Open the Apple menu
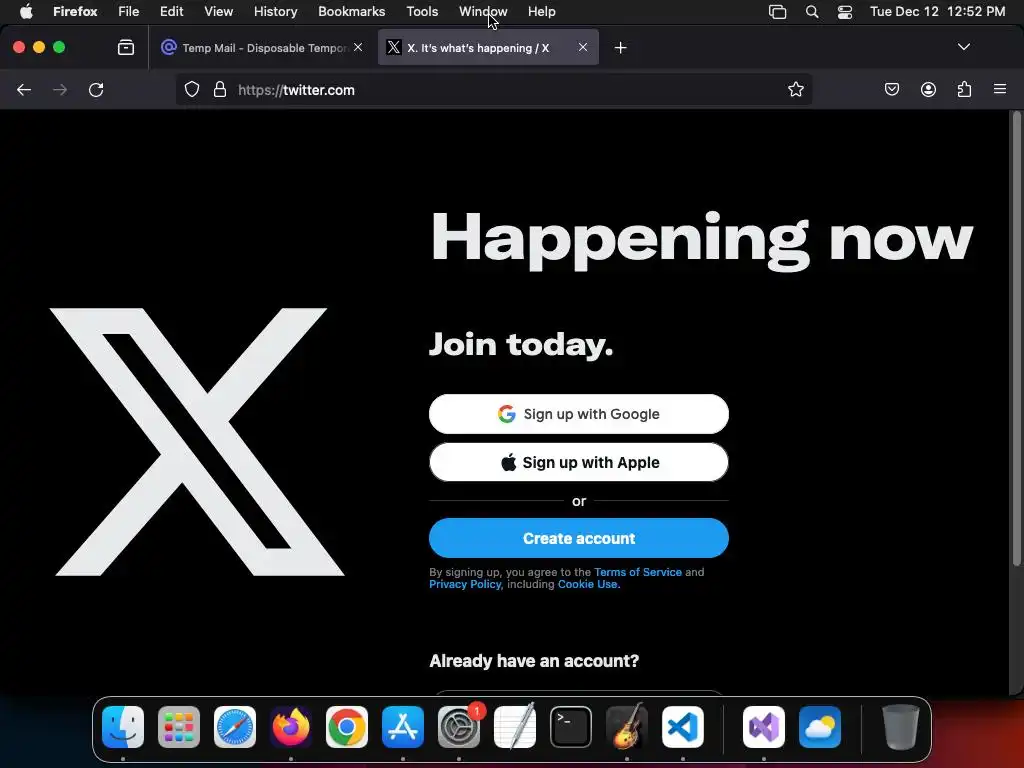Image resolution: width=1024 pixels, height=768 pixels. [26, 12]
